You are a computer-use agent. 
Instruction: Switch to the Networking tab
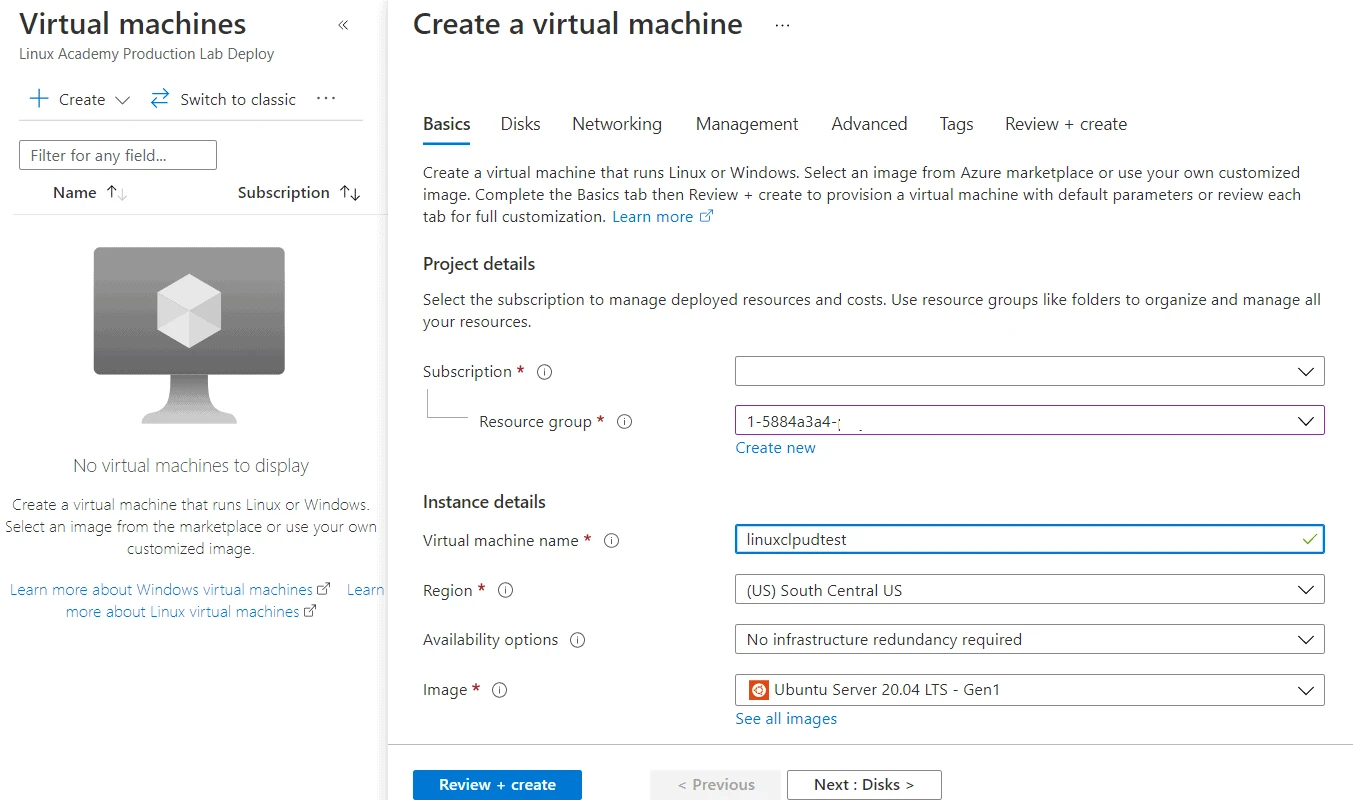coord(616,123)
